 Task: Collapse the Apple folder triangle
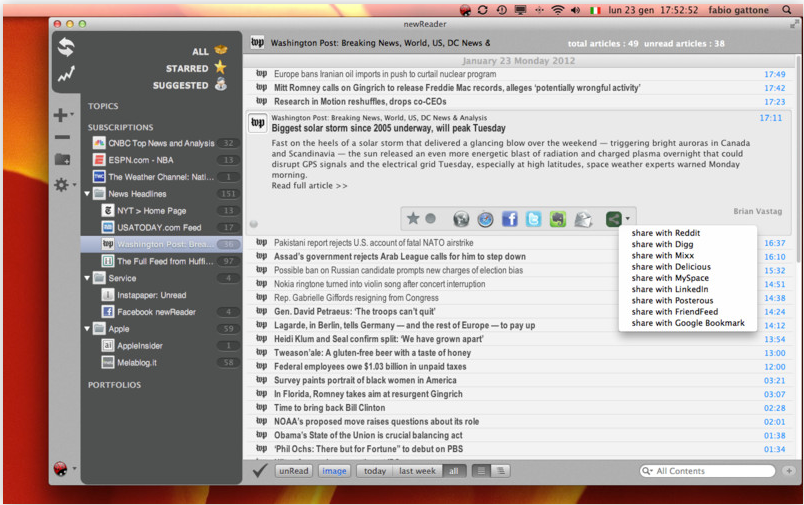point(87,329)
